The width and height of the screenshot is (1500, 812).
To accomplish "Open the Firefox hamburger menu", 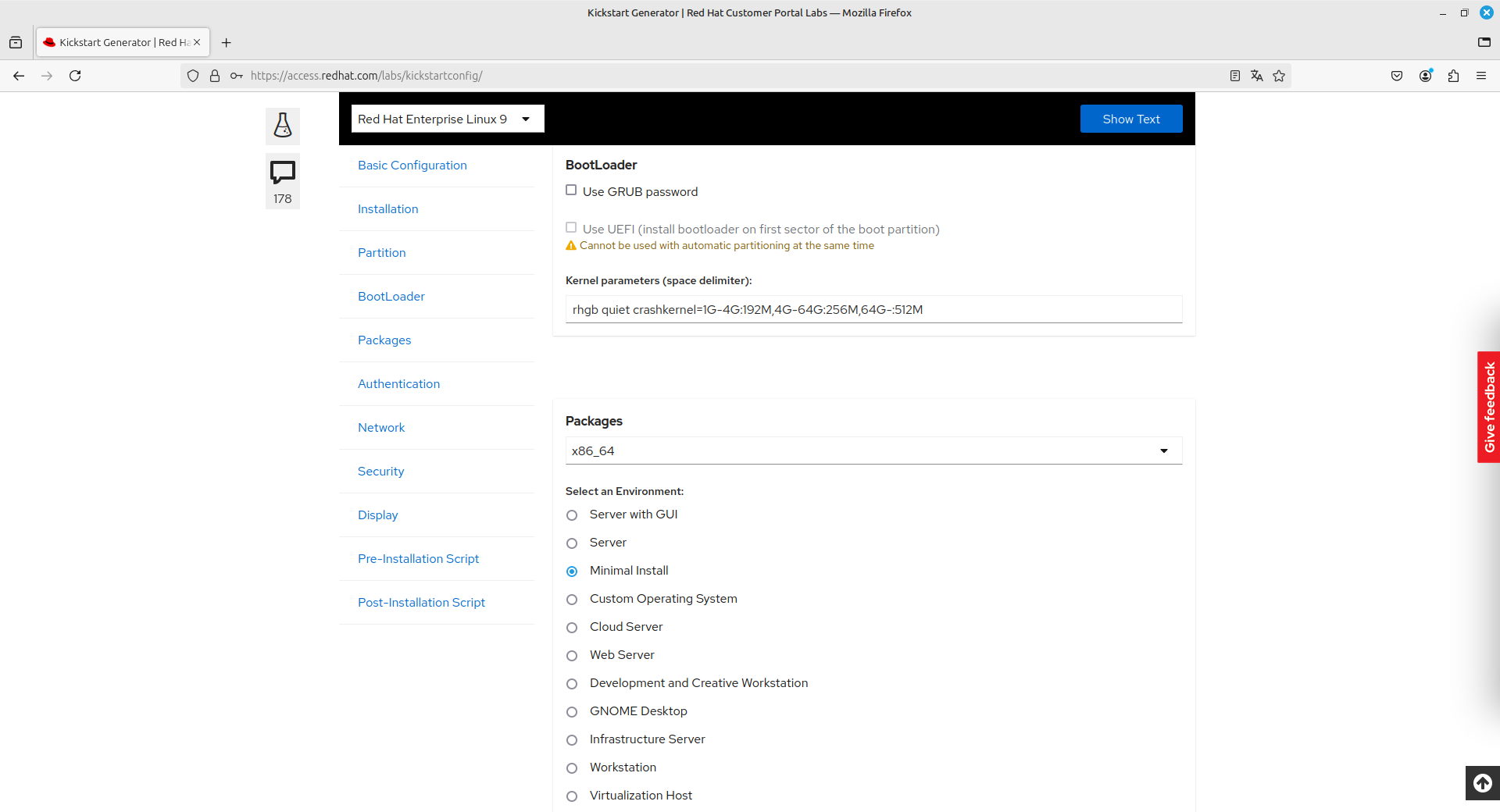I will point(1481,76).
